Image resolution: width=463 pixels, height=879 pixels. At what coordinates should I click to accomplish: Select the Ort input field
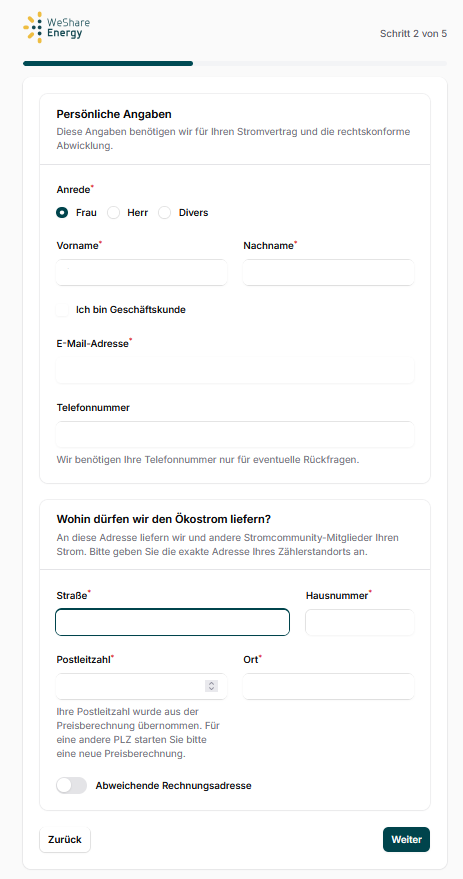[328, 686]
